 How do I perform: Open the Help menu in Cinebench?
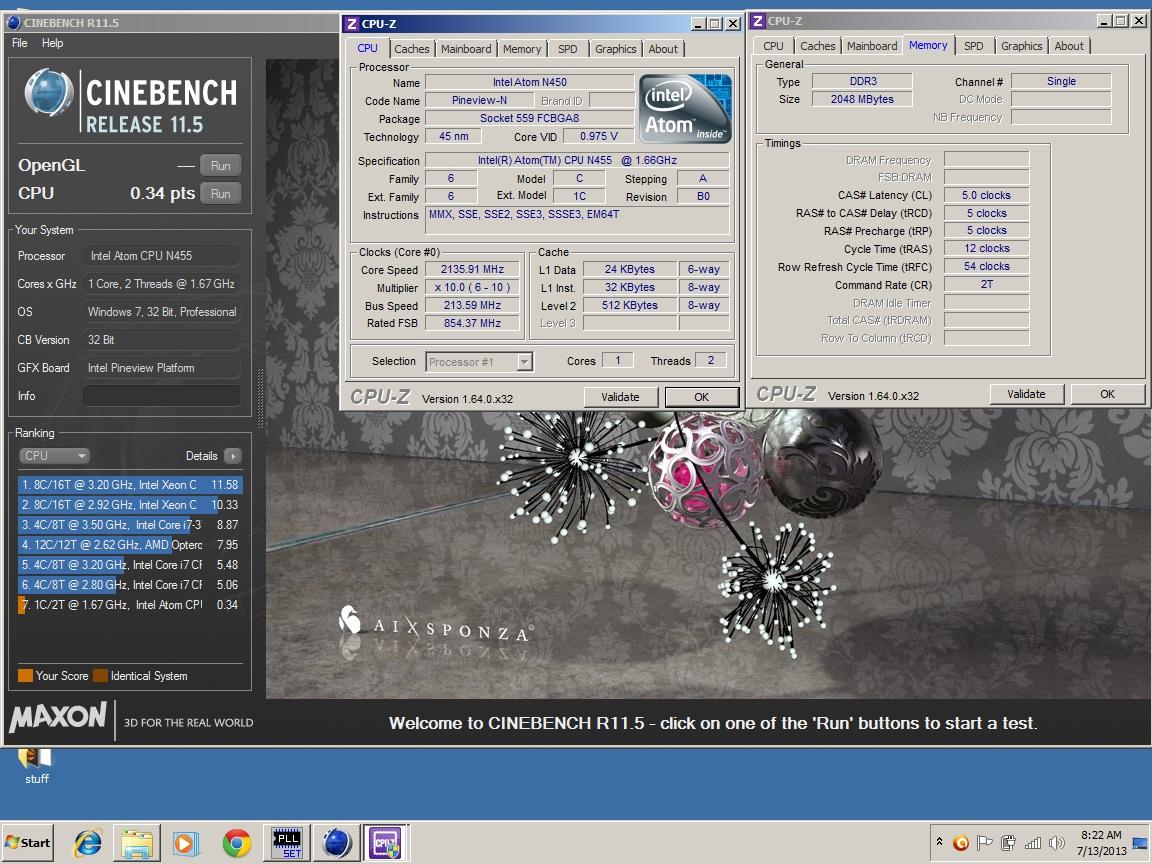pos(52,43)
